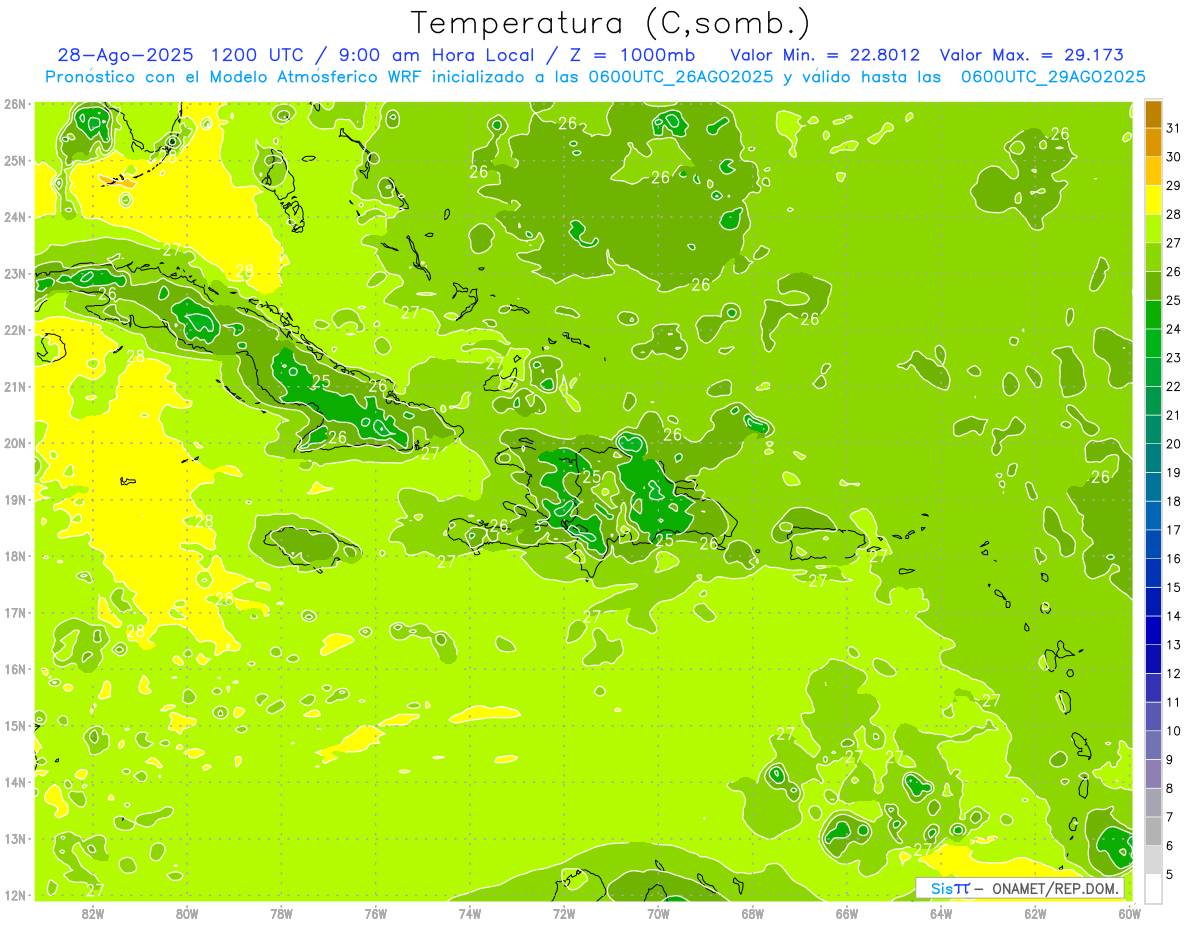Click the 74W longitude axis label
Viewport: 1200px width, 927px height.
470,912
